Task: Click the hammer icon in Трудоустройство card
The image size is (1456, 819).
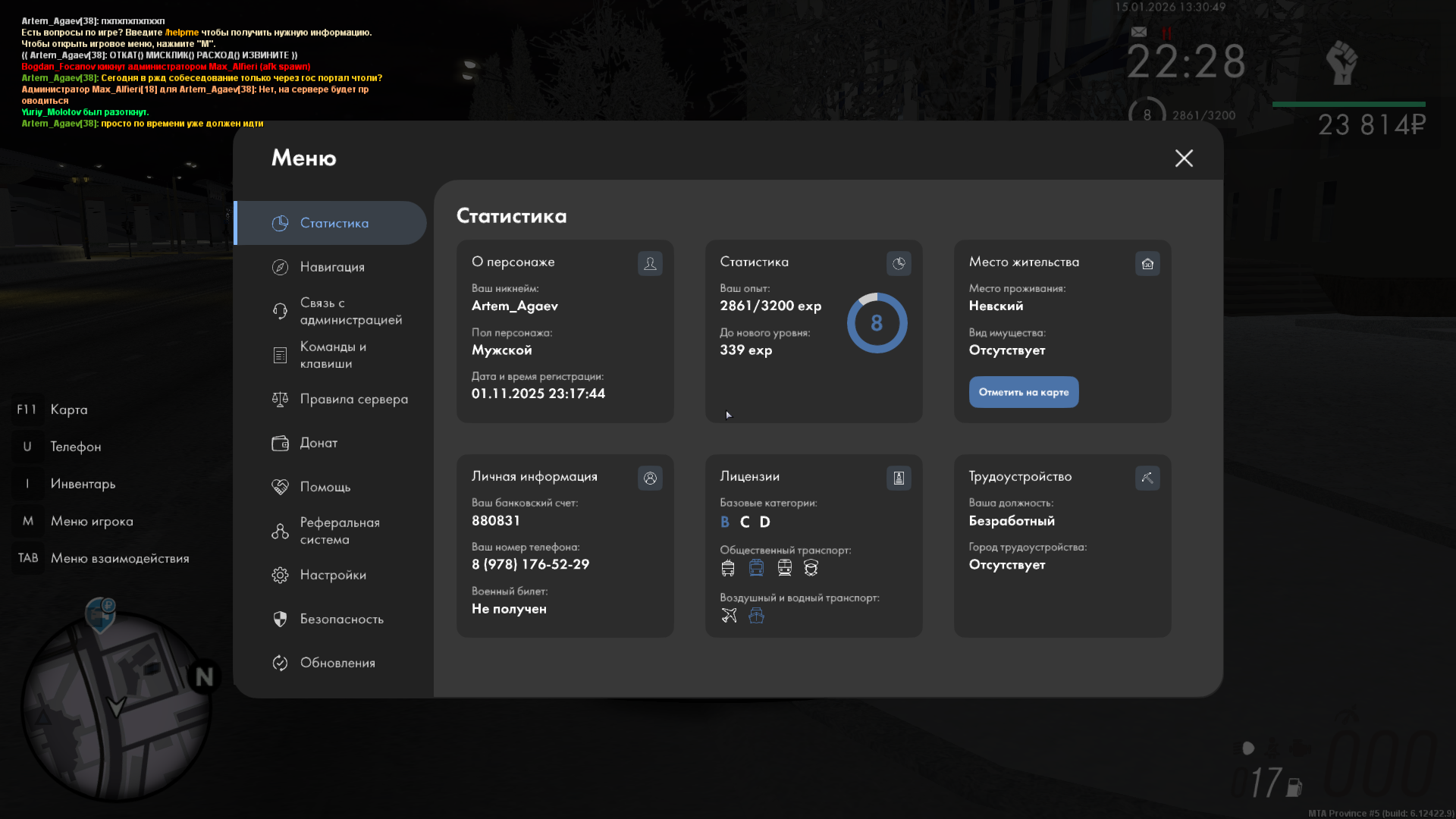Action: pyautogui.click(x=1147, y=478)
